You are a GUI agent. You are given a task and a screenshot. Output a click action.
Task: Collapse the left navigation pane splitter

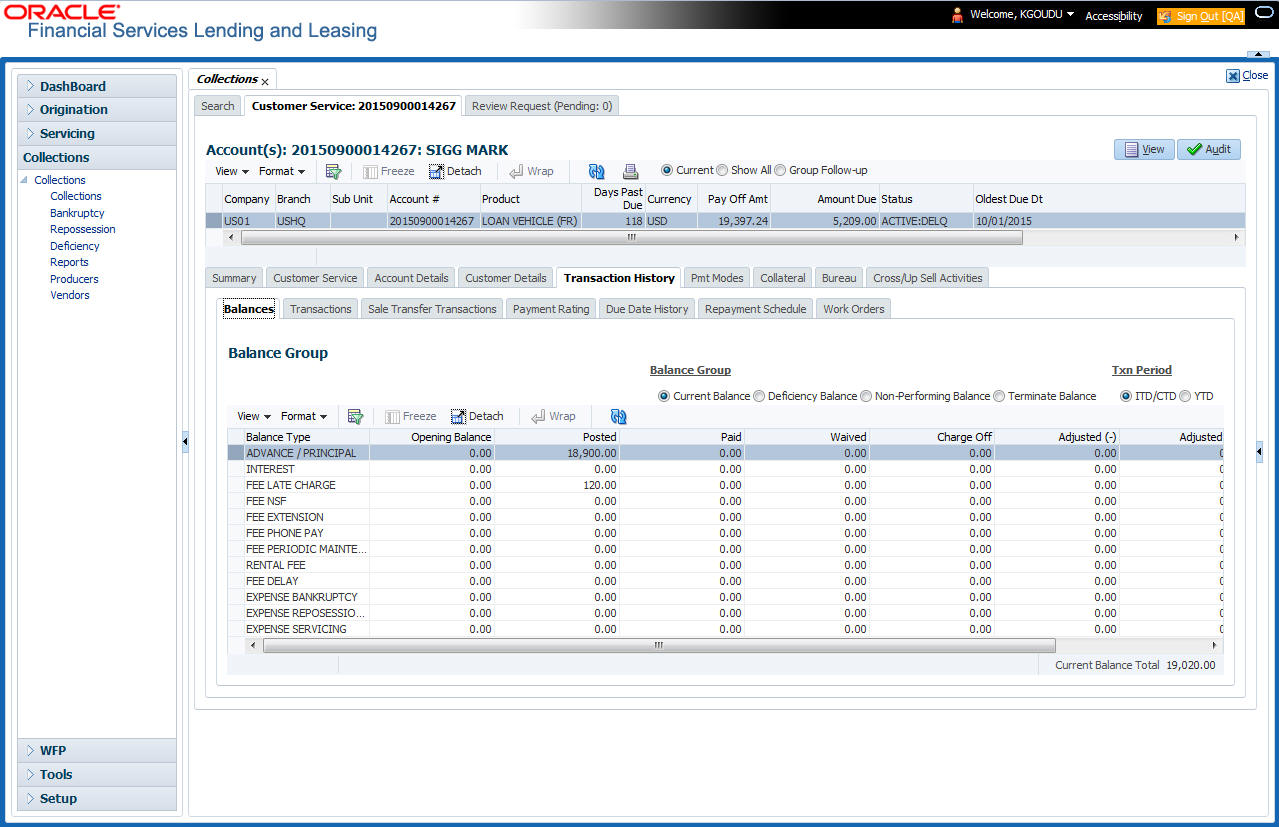pos(185,441)
